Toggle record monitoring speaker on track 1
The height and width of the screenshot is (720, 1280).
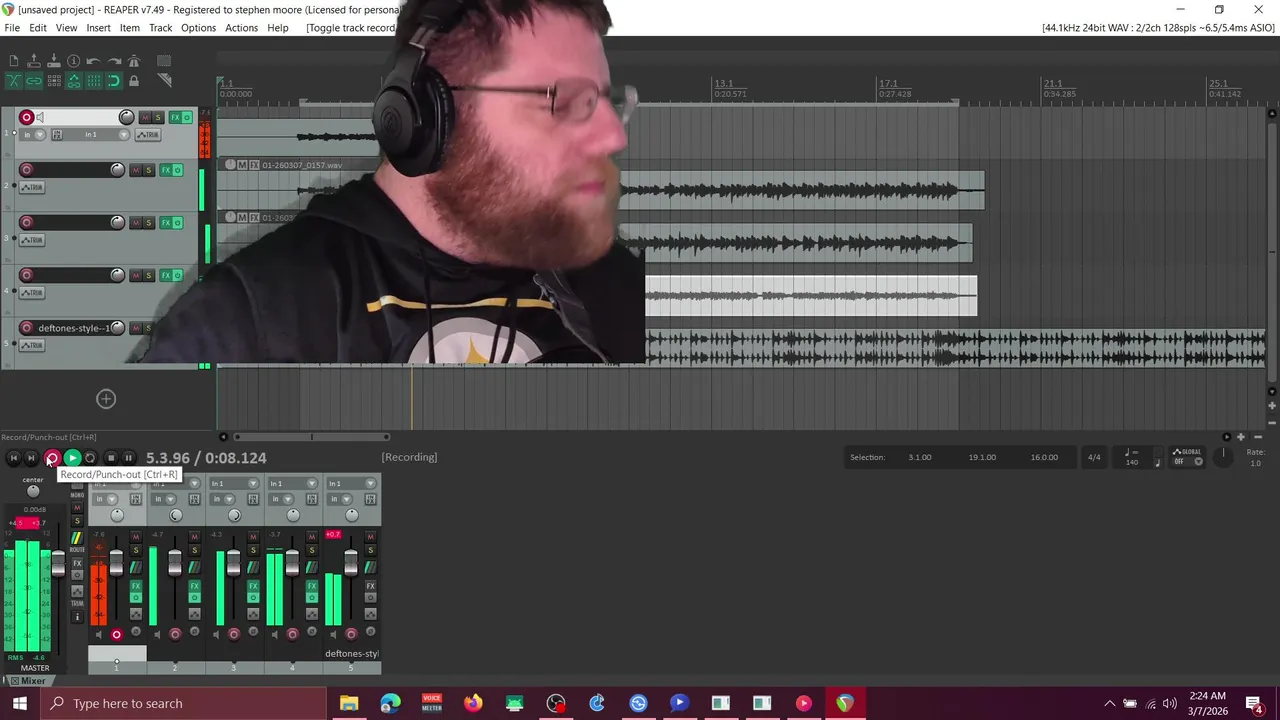point(40,117)
